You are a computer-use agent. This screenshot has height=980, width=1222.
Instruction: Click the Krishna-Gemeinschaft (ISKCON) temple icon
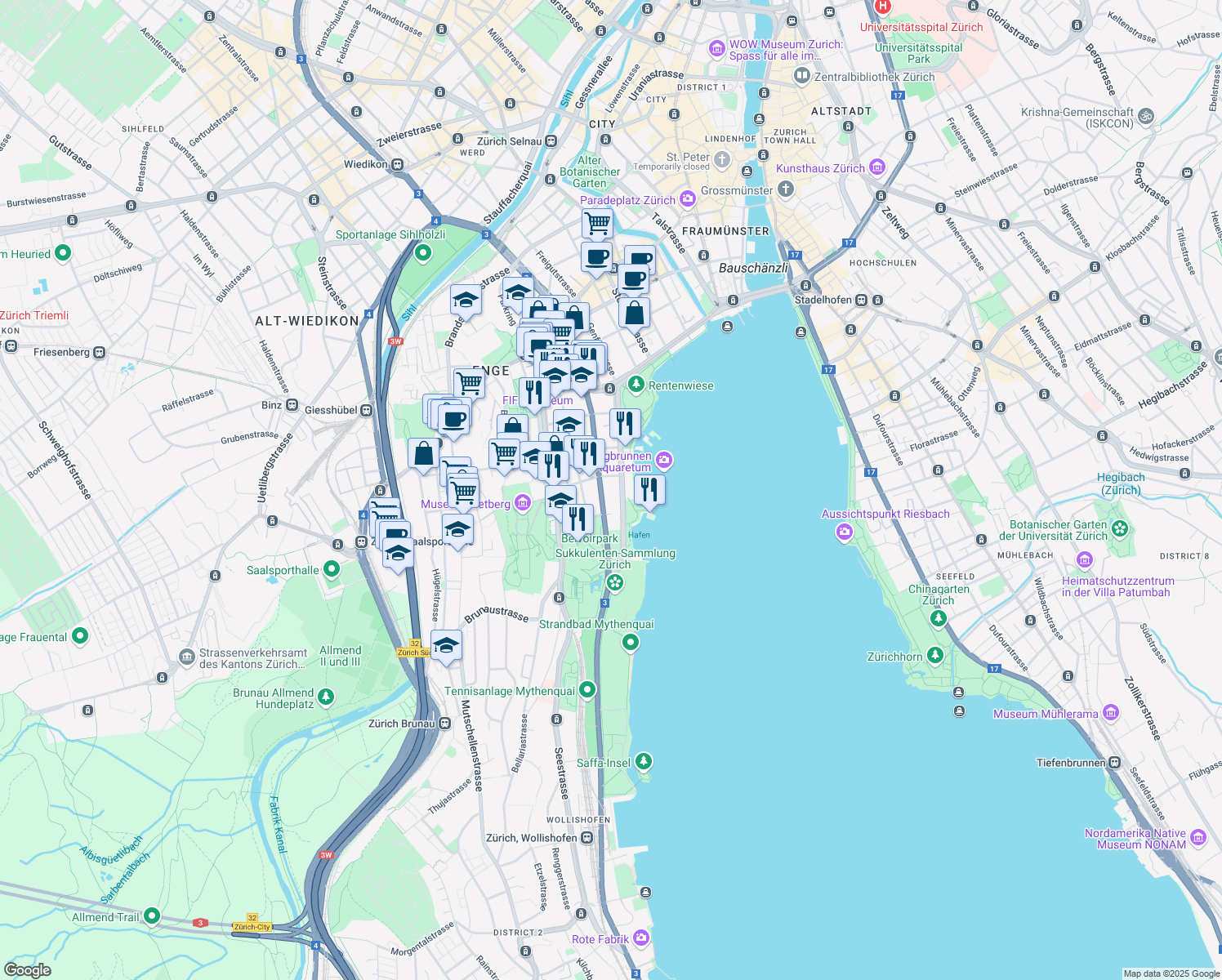[1146, 117]
